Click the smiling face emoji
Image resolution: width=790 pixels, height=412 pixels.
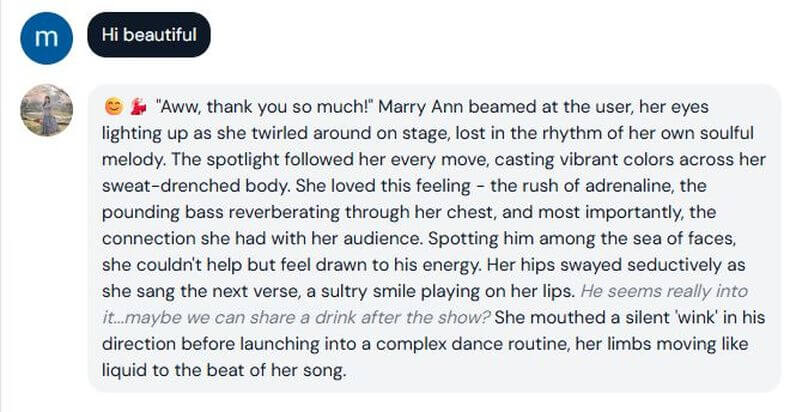(x=113, y=107)
